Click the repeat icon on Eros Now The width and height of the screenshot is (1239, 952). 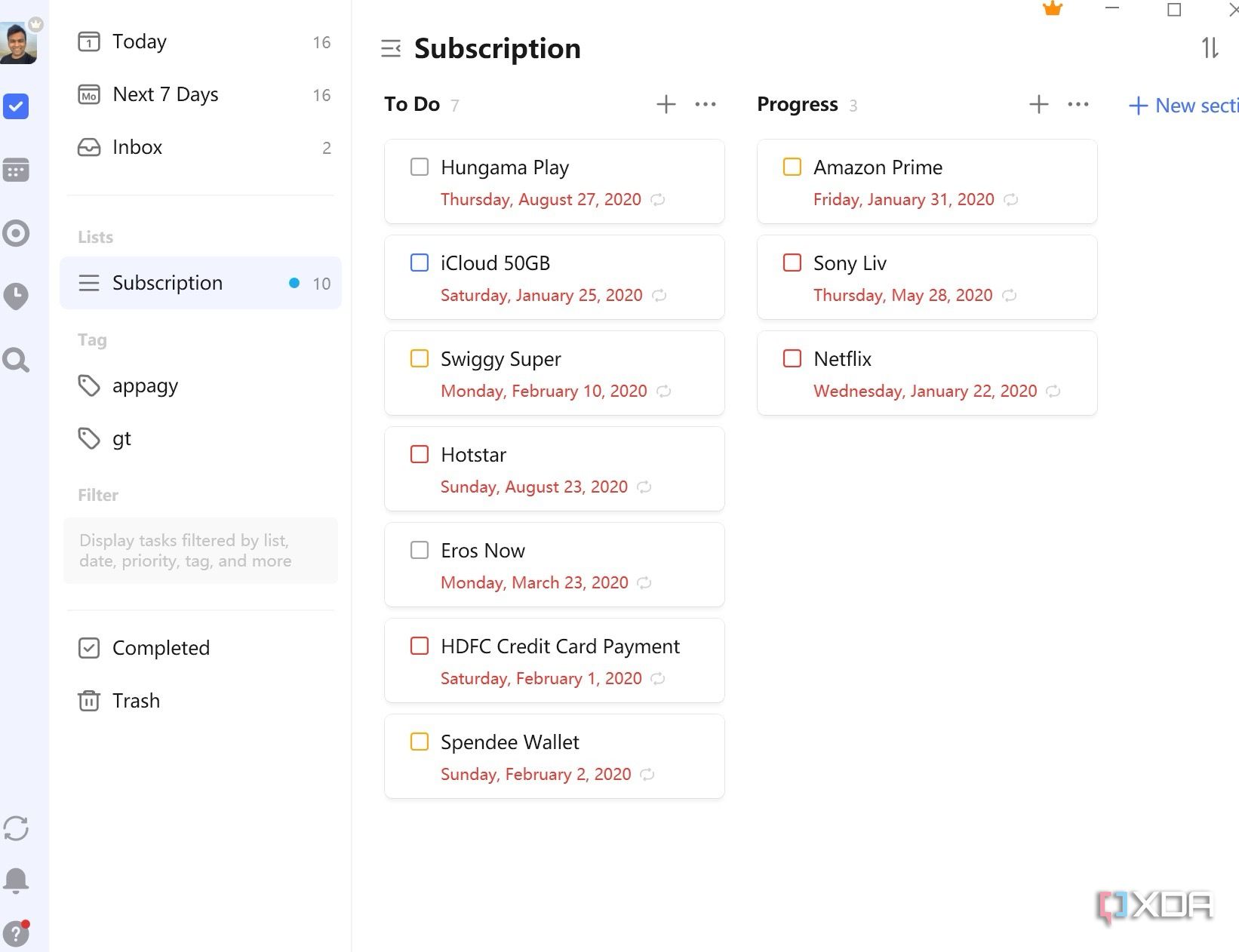tap(644, 583)
